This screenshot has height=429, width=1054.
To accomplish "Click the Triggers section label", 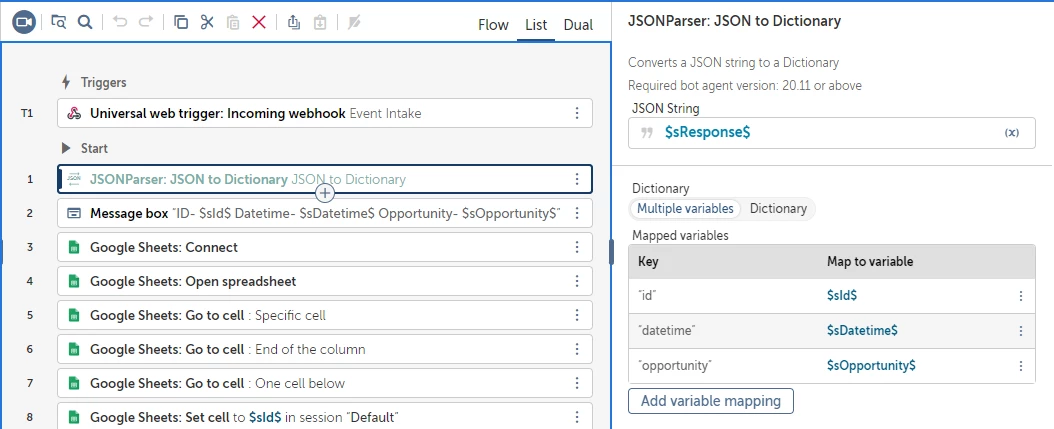I will [104, 83].
